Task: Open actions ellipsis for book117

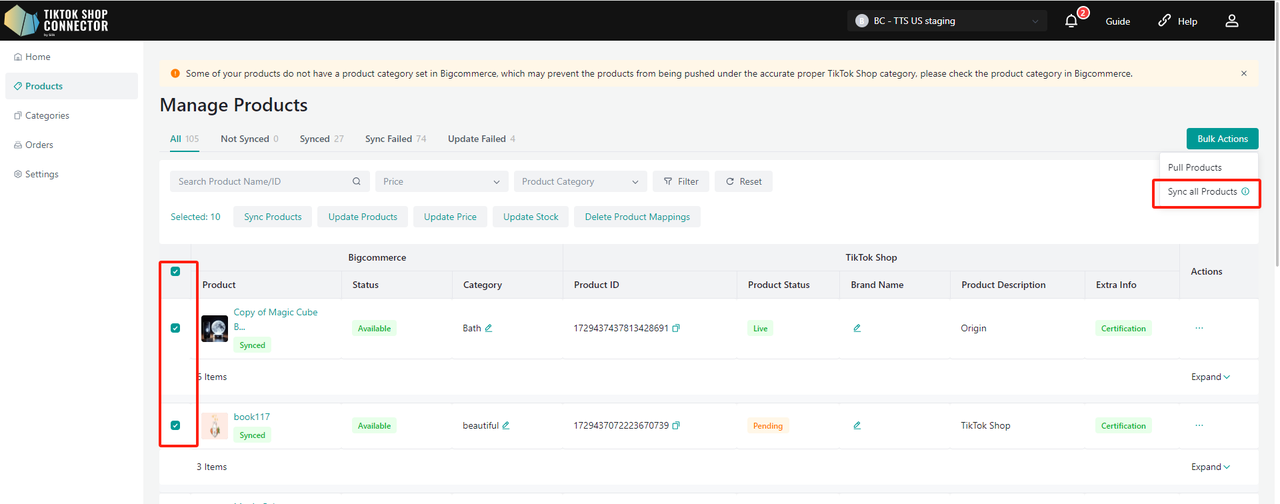Action: pyautogui.click(x=1198, y=425)
